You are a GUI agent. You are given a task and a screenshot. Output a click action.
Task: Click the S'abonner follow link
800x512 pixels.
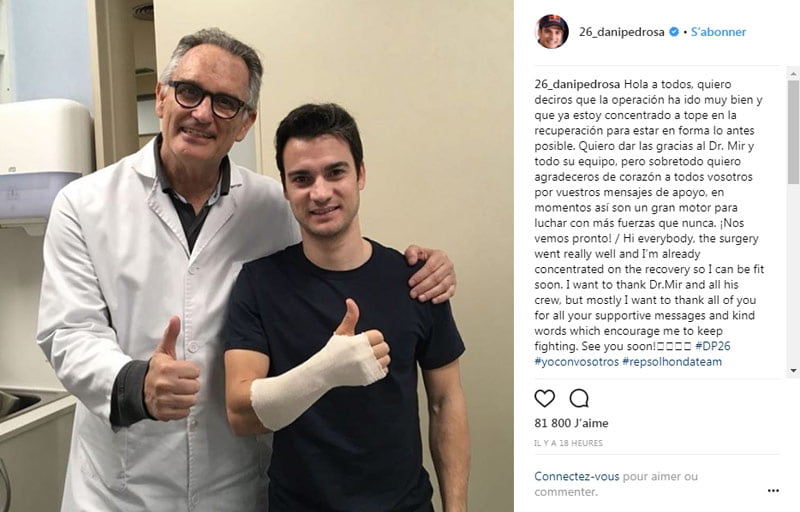pos(718,32)
